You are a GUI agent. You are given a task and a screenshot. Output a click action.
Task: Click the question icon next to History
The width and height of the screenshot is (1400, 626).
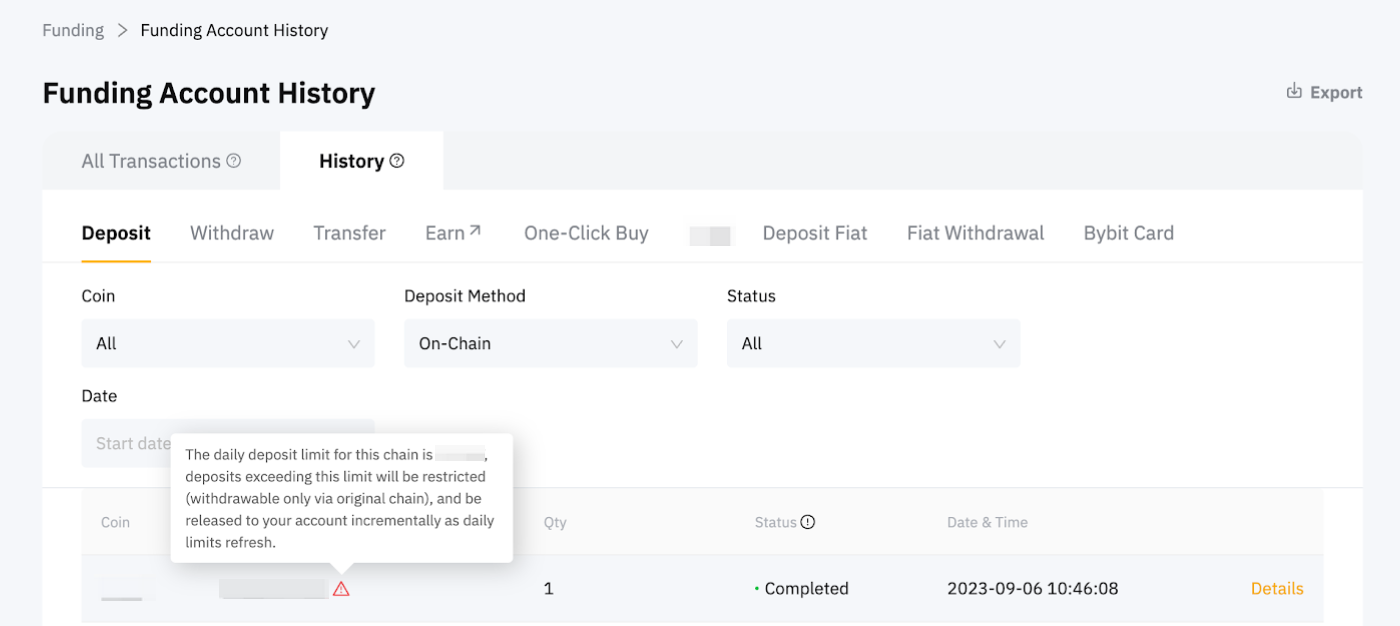click(397, 161)
